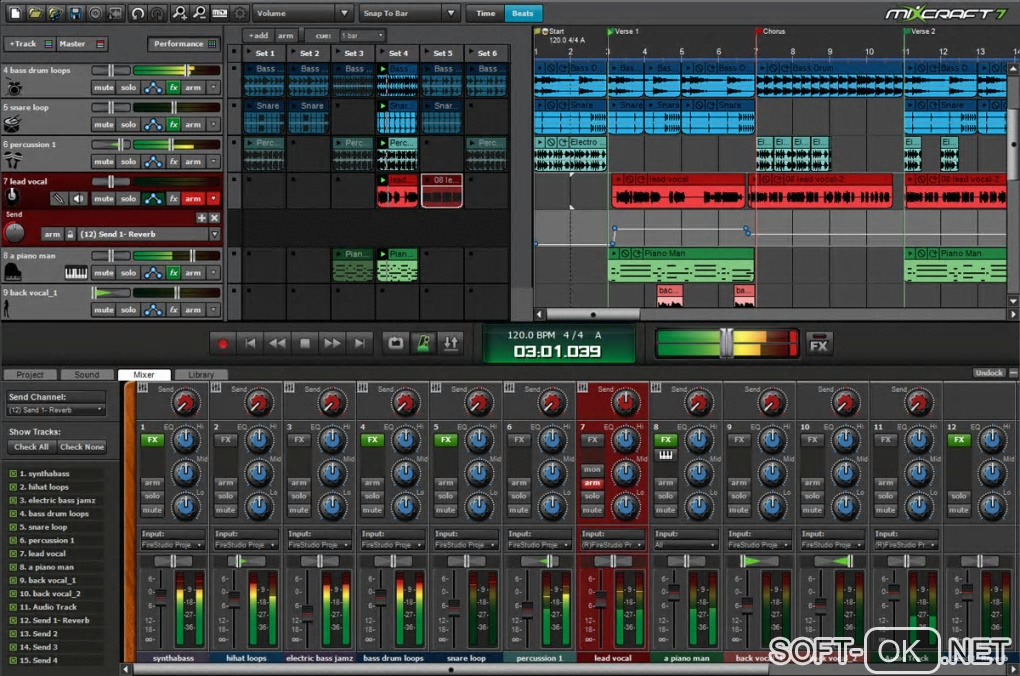Click the Record button in the transport
Image resolution: width=1020 pixels, height=676 pixels.
(x=223, y=343)
